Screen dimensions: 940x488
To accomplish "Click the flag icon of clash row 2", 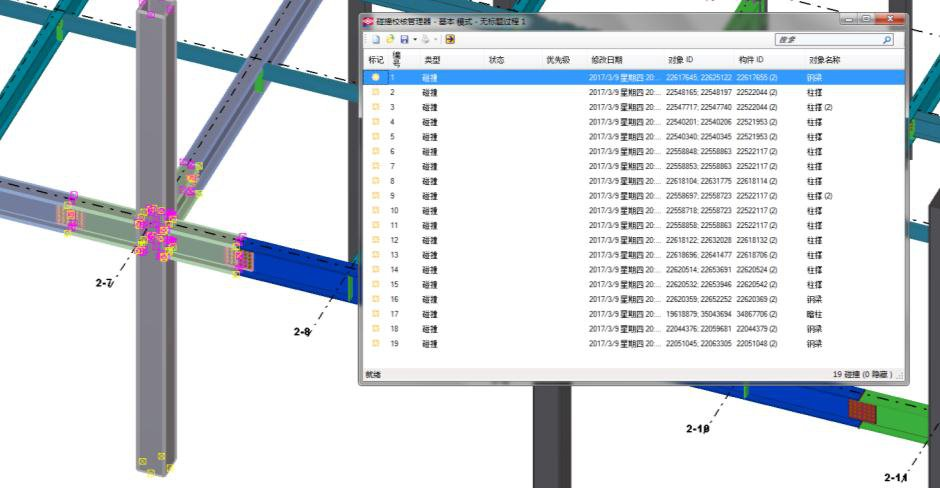I will pyautogui.click(x=375, y=92).
